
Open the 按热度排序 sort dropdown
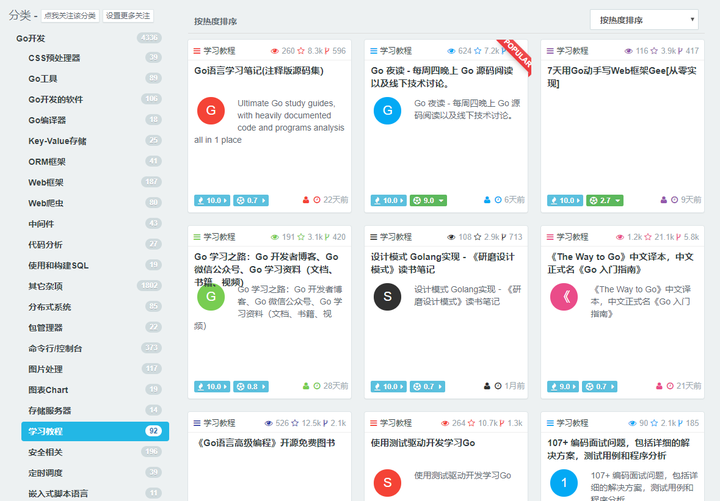coord(644,20)
